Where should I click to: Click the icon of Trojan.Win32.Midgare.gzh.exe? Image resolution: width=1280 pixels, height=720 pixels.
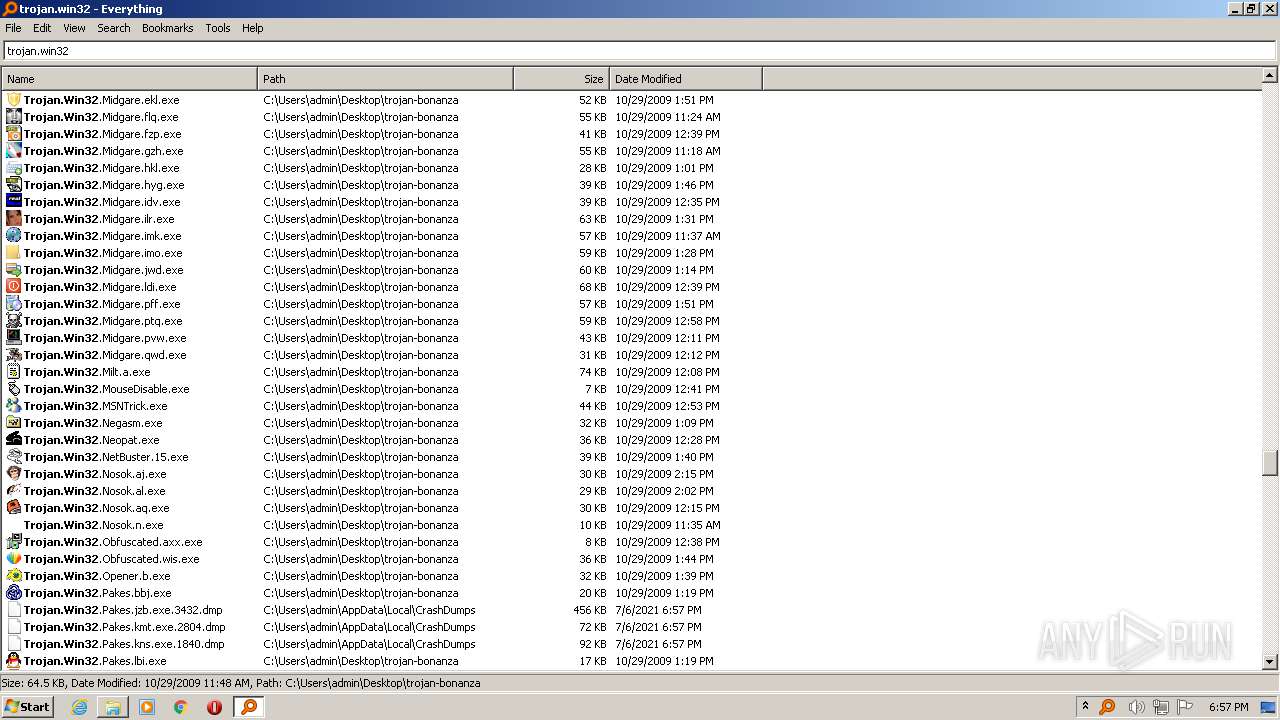coord(14,151)
